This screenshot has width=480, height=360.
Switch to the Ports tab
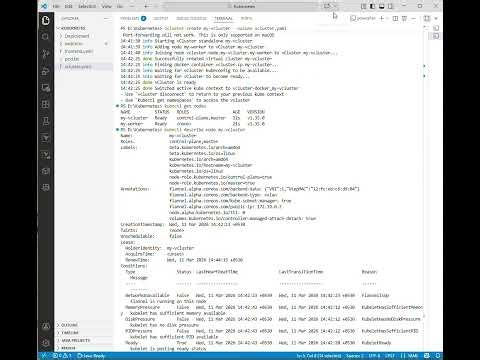tap(246, 18)
